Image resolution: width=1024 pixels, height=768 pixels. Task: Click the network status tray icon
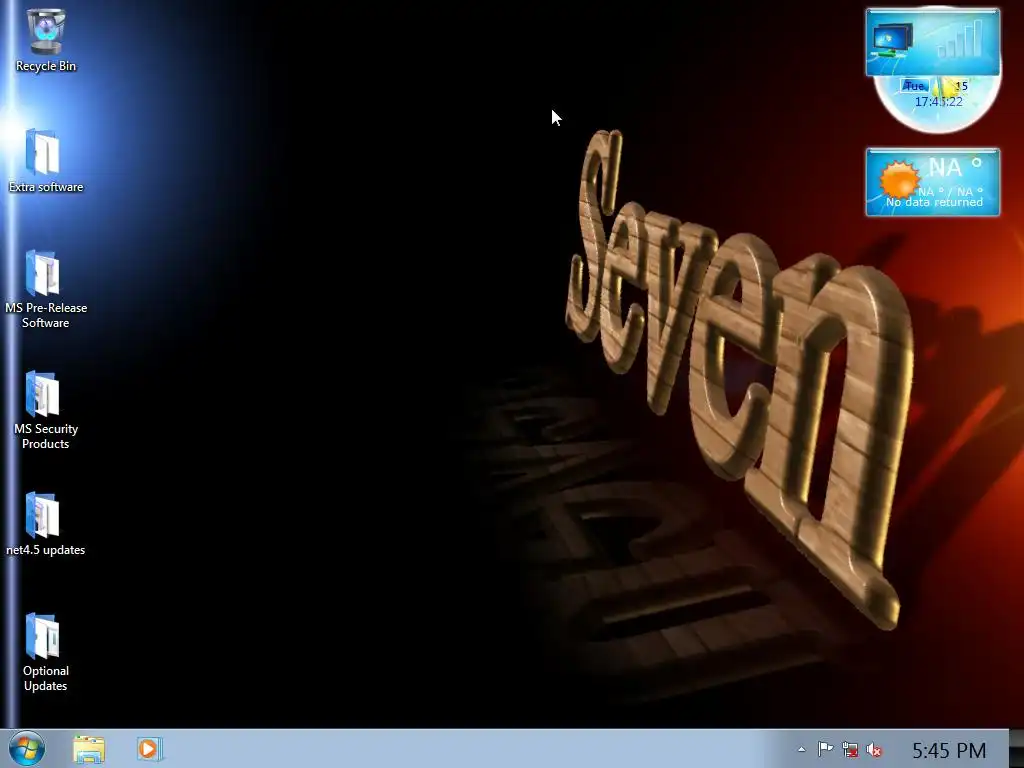(x=850, y=749)
